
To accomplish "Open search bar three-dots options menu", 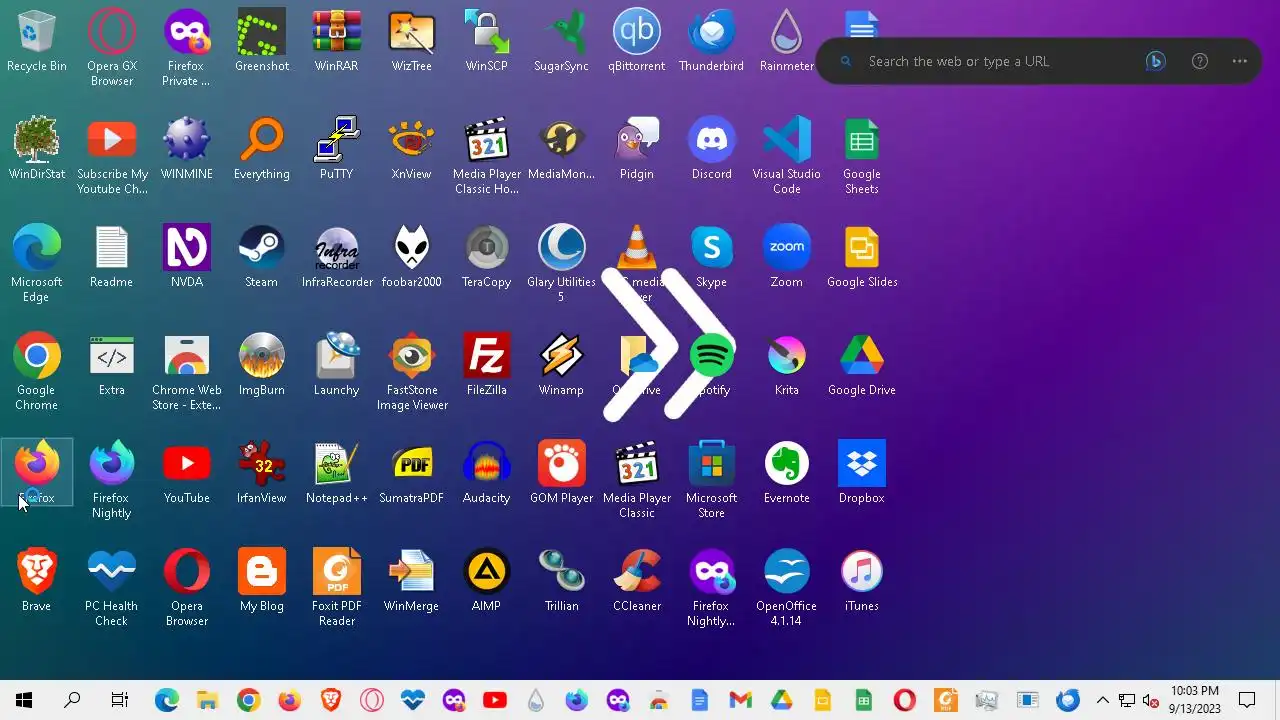I will tap(1240, 61).
